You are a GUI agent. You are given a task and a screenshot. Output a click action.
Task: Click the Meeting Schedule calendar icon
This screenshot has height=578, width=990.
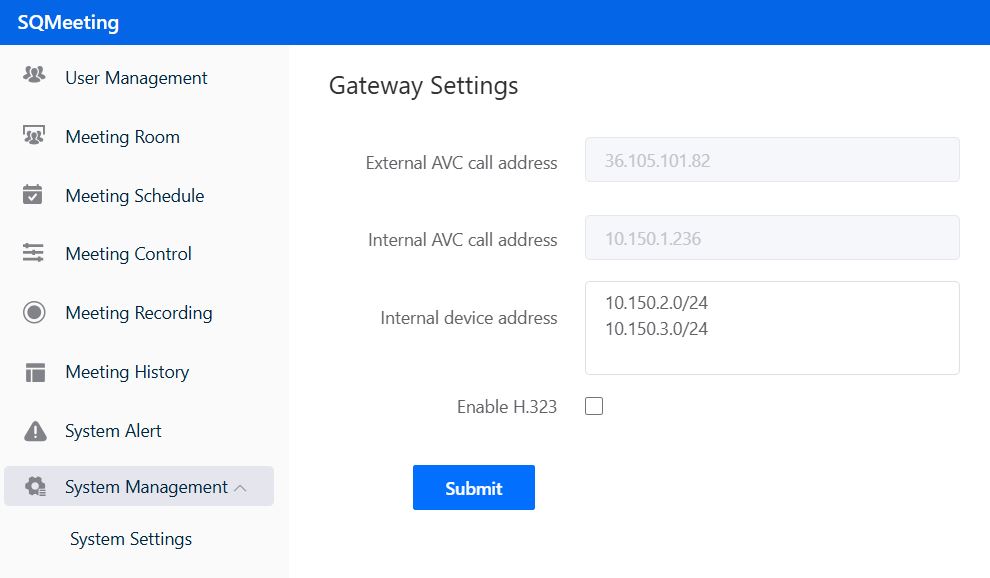(x=34, y=195)
